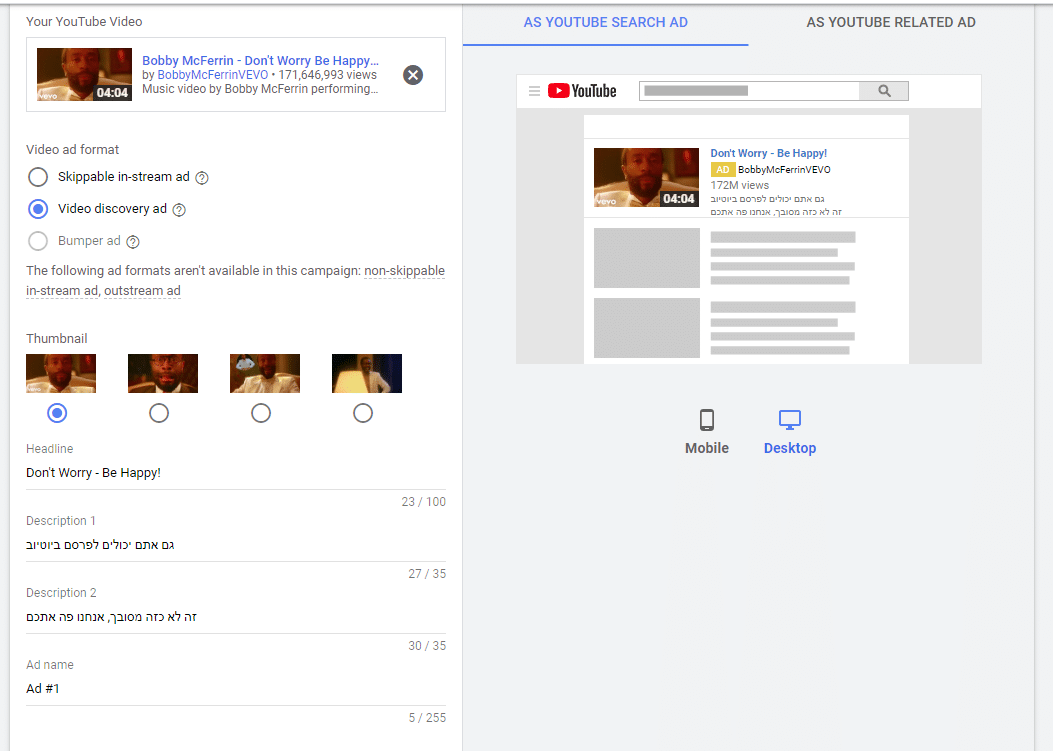Select Bumper ad format
Screen dimensions: 1053x751
pos(38,240)
